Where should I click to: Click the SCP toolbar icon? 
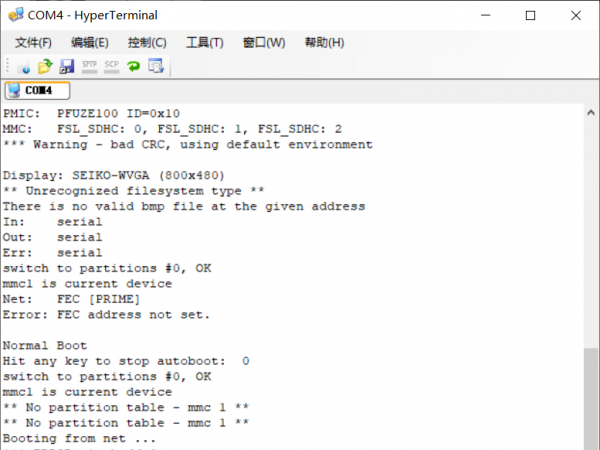pyautogui.click(x=111, y=67)
